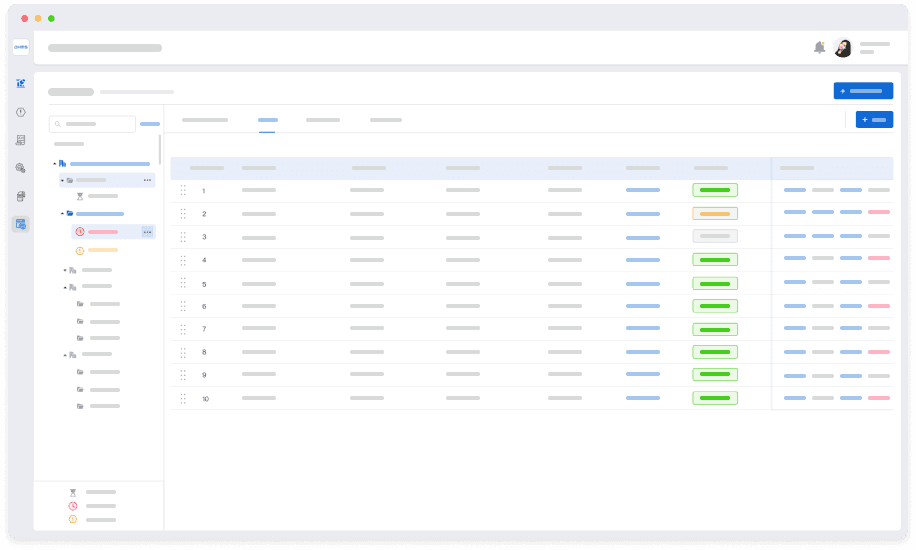Collapse the blue folder tree node
916x550 pixels.
coord(62,213)
